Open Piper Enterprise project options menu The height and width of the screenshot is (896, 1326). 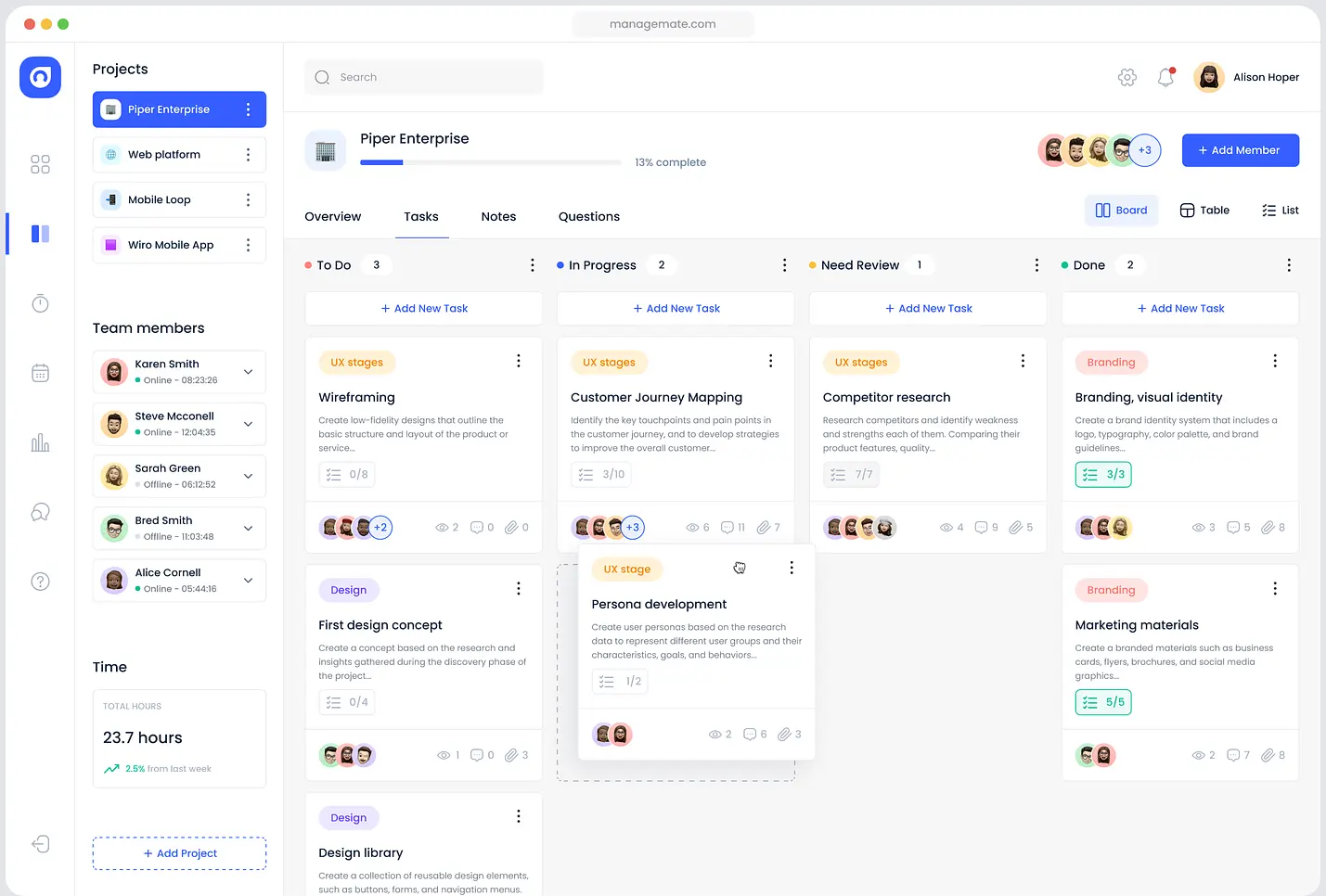coord(248,109)
